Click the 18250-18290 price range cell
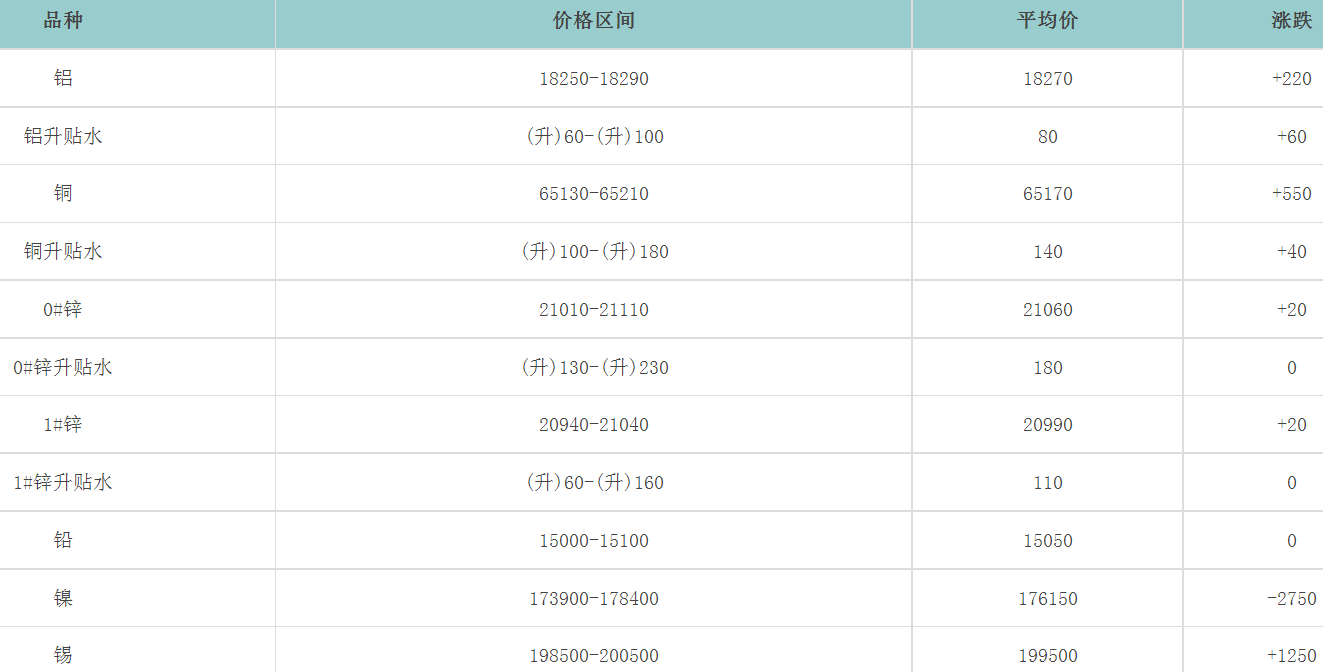 click(593, 79)
